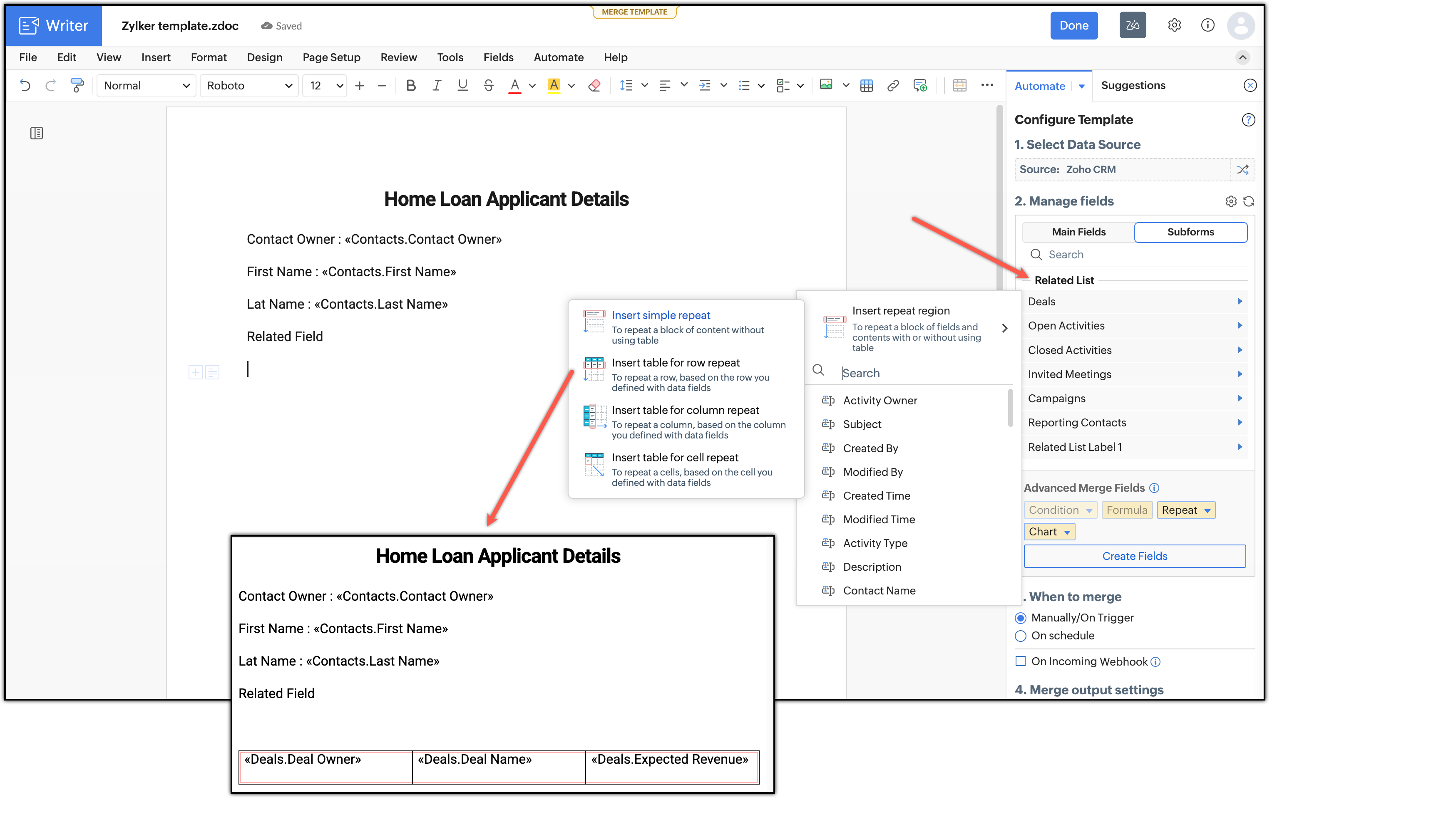Select the Manually/On Trigger radio button
The width and height of the screenshot is (1456, 817).
tap(1020, 618)
